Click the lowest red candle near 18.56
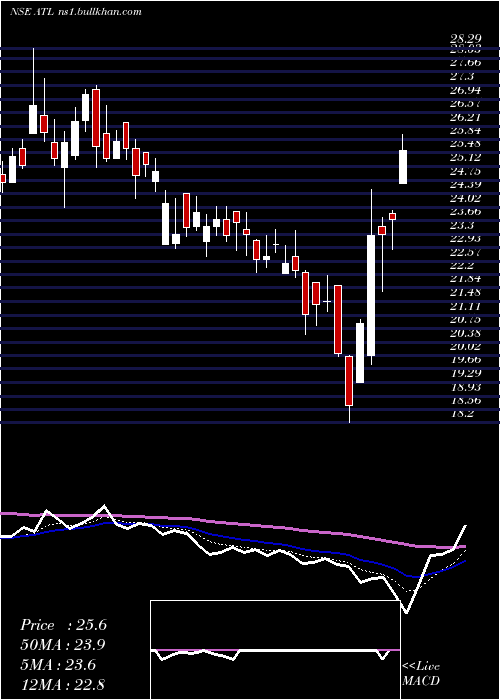The image size is (500, 700). pos(349,381)
